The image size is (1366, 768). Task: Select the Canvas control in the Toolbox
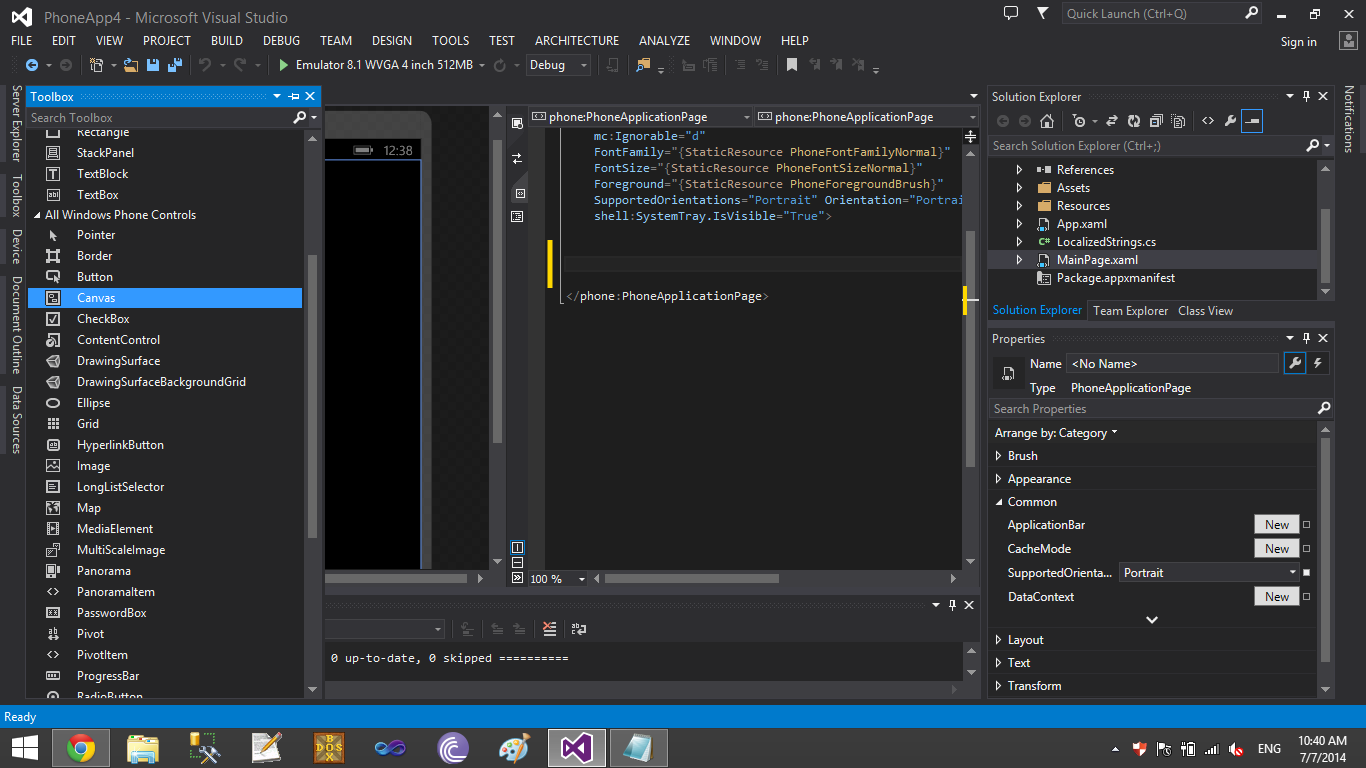pyautogui.click(x=96, y=297)
